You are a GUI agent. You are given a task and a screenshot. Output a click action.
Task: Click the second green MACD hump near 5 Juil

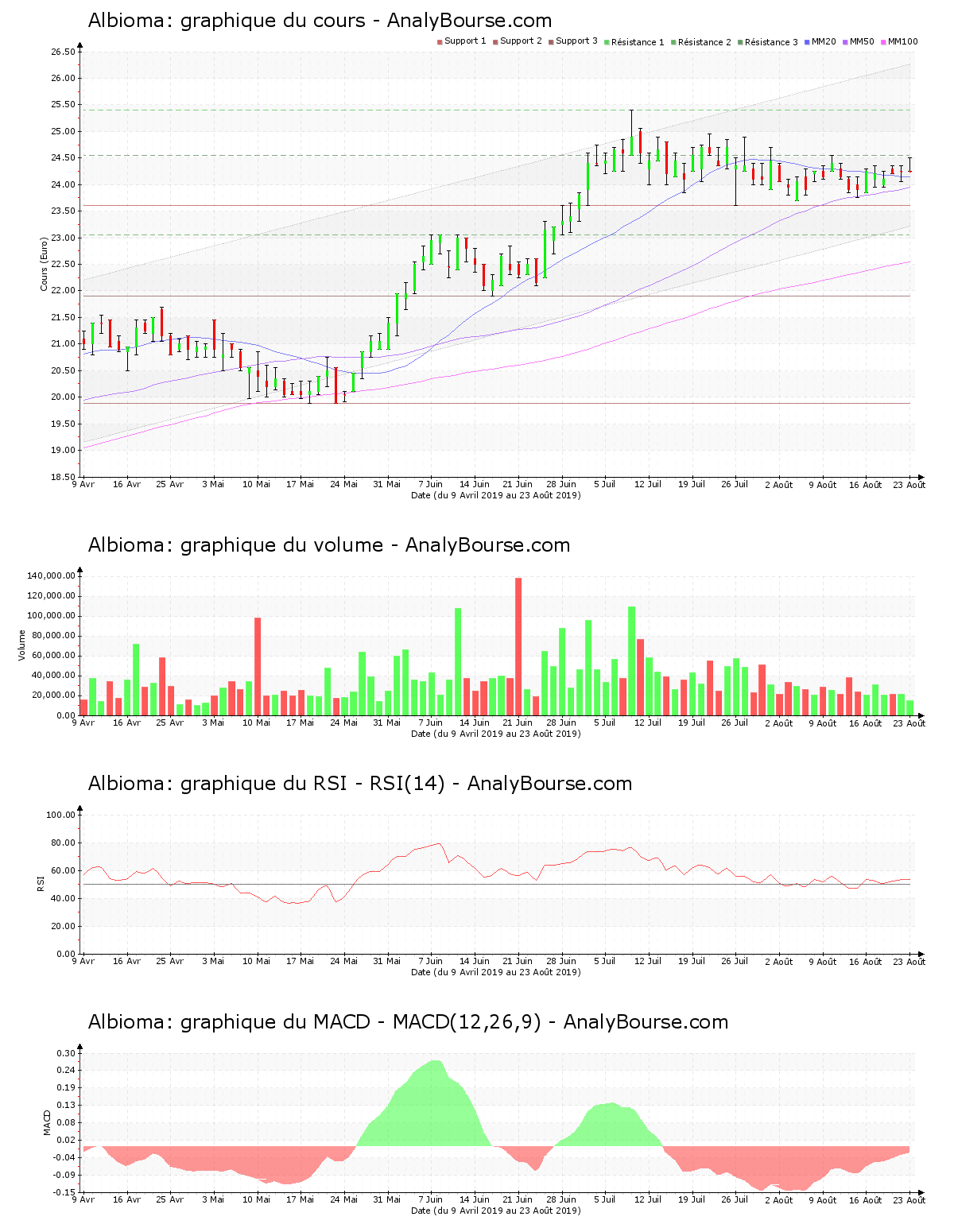[610, 1124]
